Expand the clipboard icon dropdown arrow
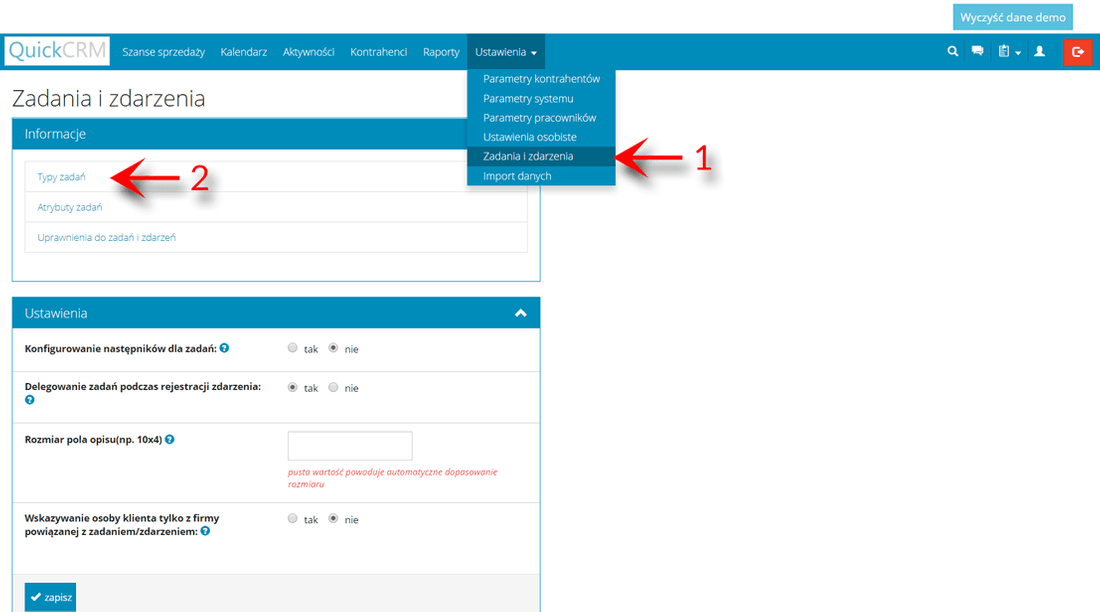 pos(1016,50)
